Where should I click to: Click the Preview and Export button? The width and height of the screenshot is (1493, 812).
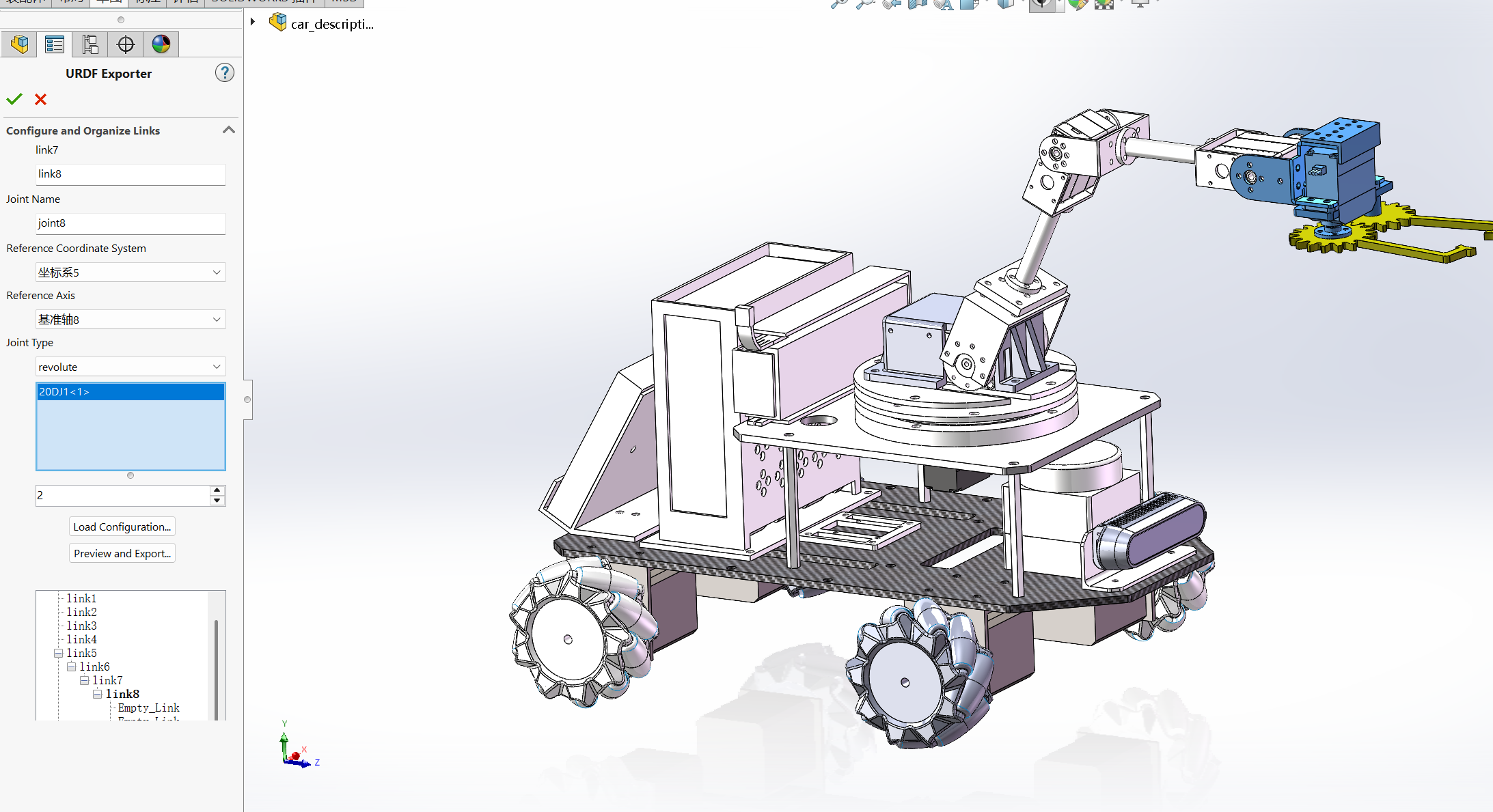[122, 553]
